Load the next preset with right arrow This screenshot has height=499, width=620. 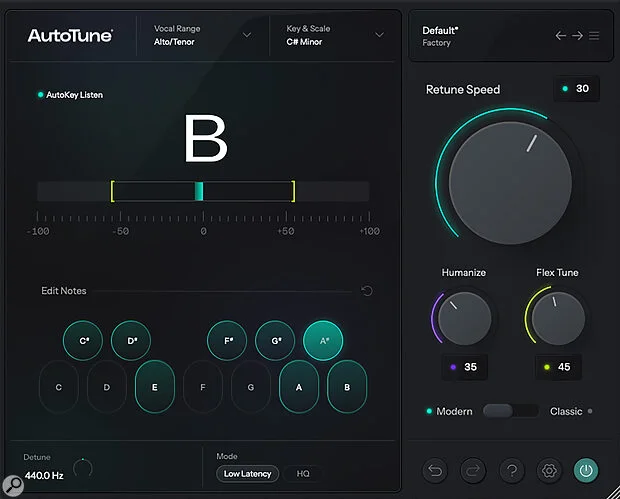[577, 36]
